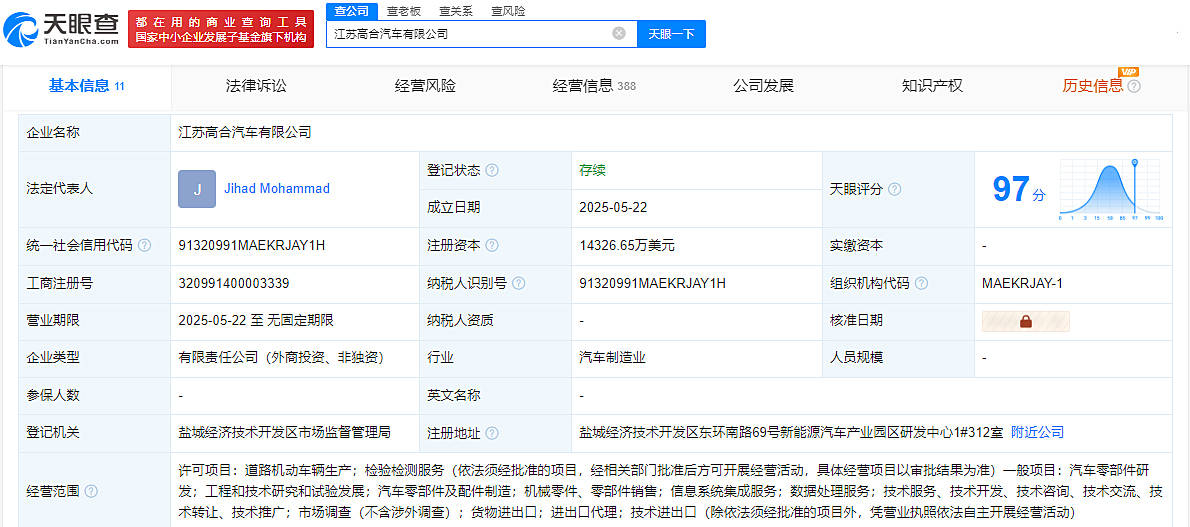Open the 知识产权 tab
Screen dimensions: 1190x527
[932, 86]
